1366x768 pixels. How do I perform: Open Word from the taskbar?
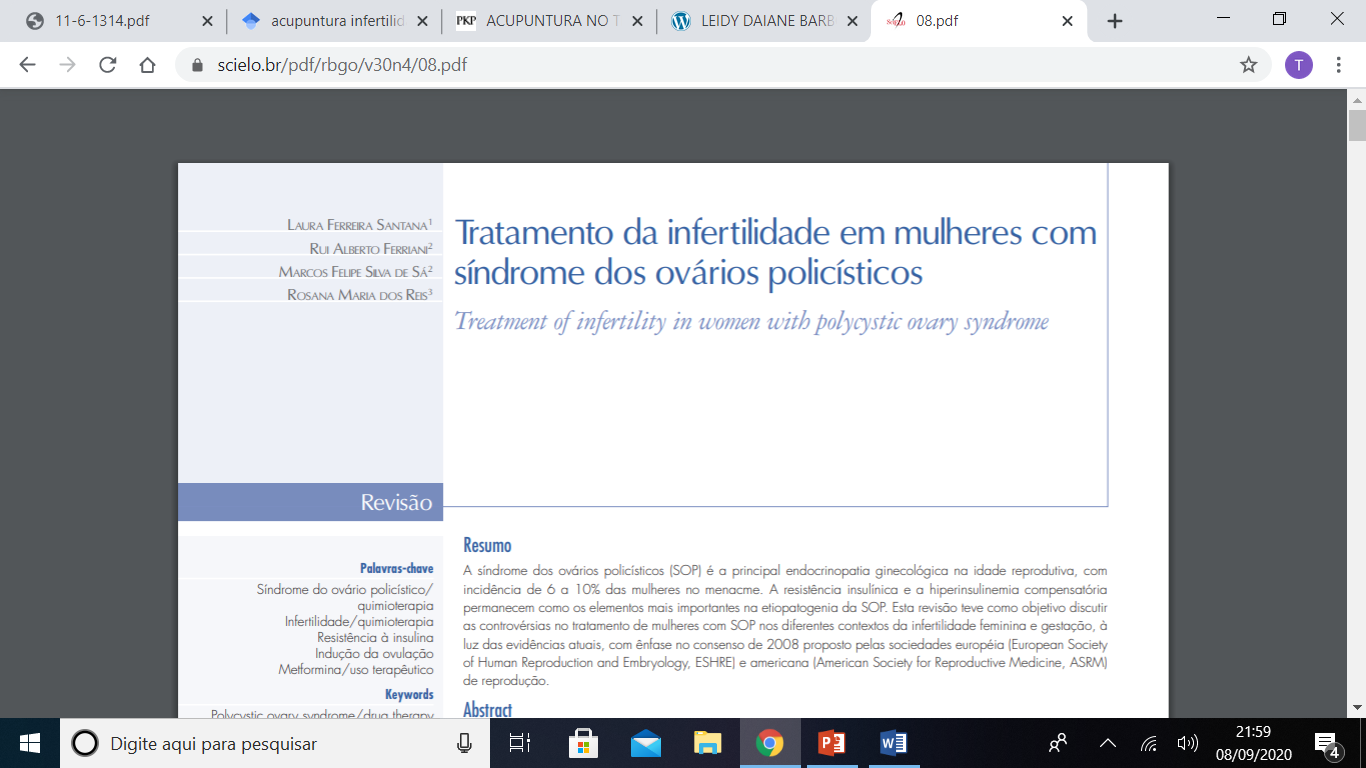(x=893, y=743)
